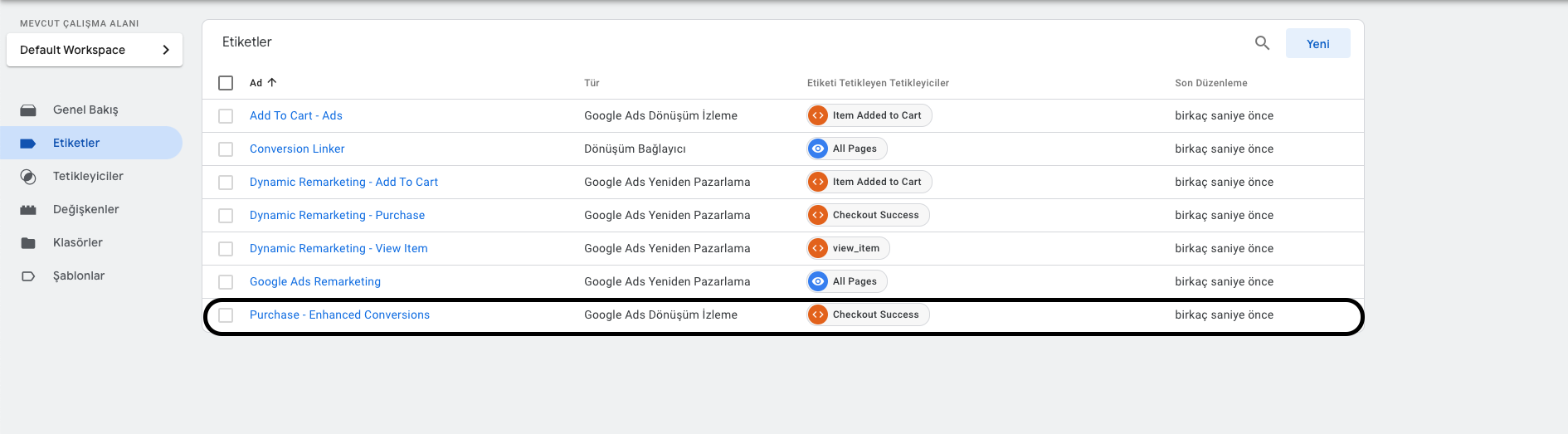Click the Şablonlar template icon
Viewport: 1568px width, 434px height.
pyautogui.click(x=28, y=276)
